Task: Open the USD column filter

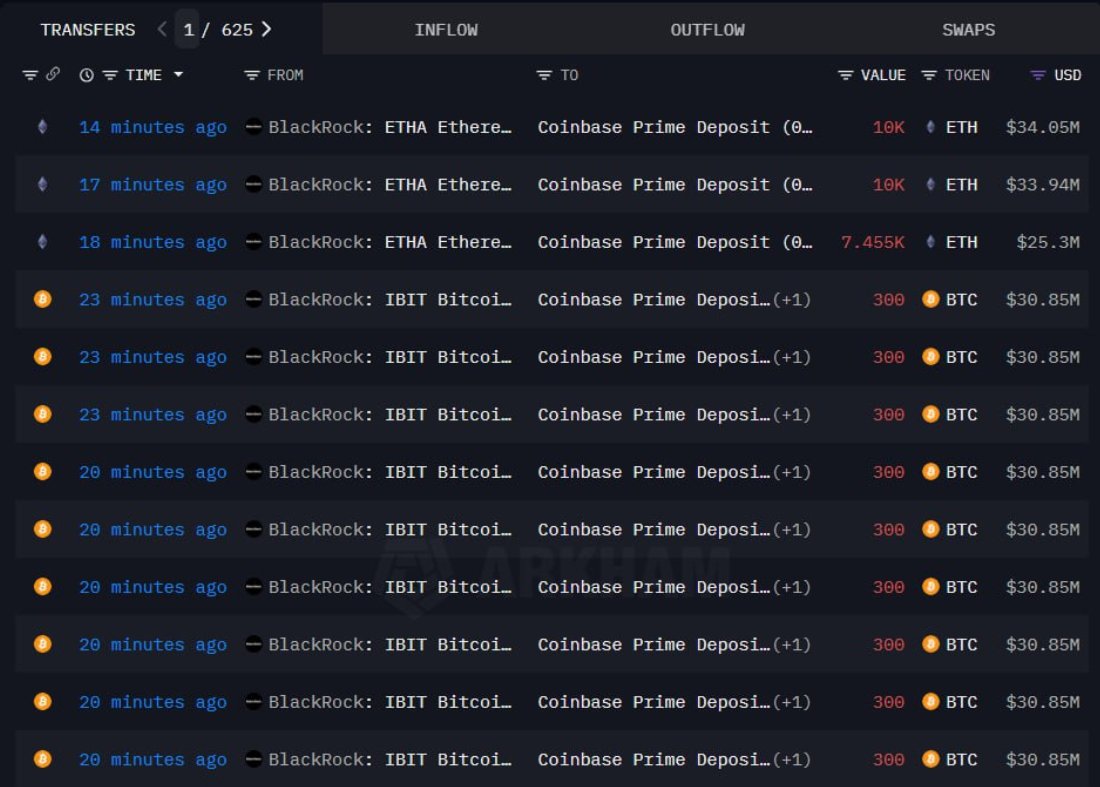Action: [x=1038, y=75]
